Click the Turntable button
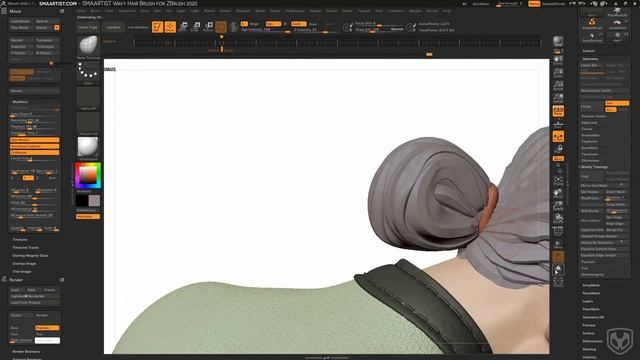This screenshot has width=640, height=360. [x=46, y=40]
